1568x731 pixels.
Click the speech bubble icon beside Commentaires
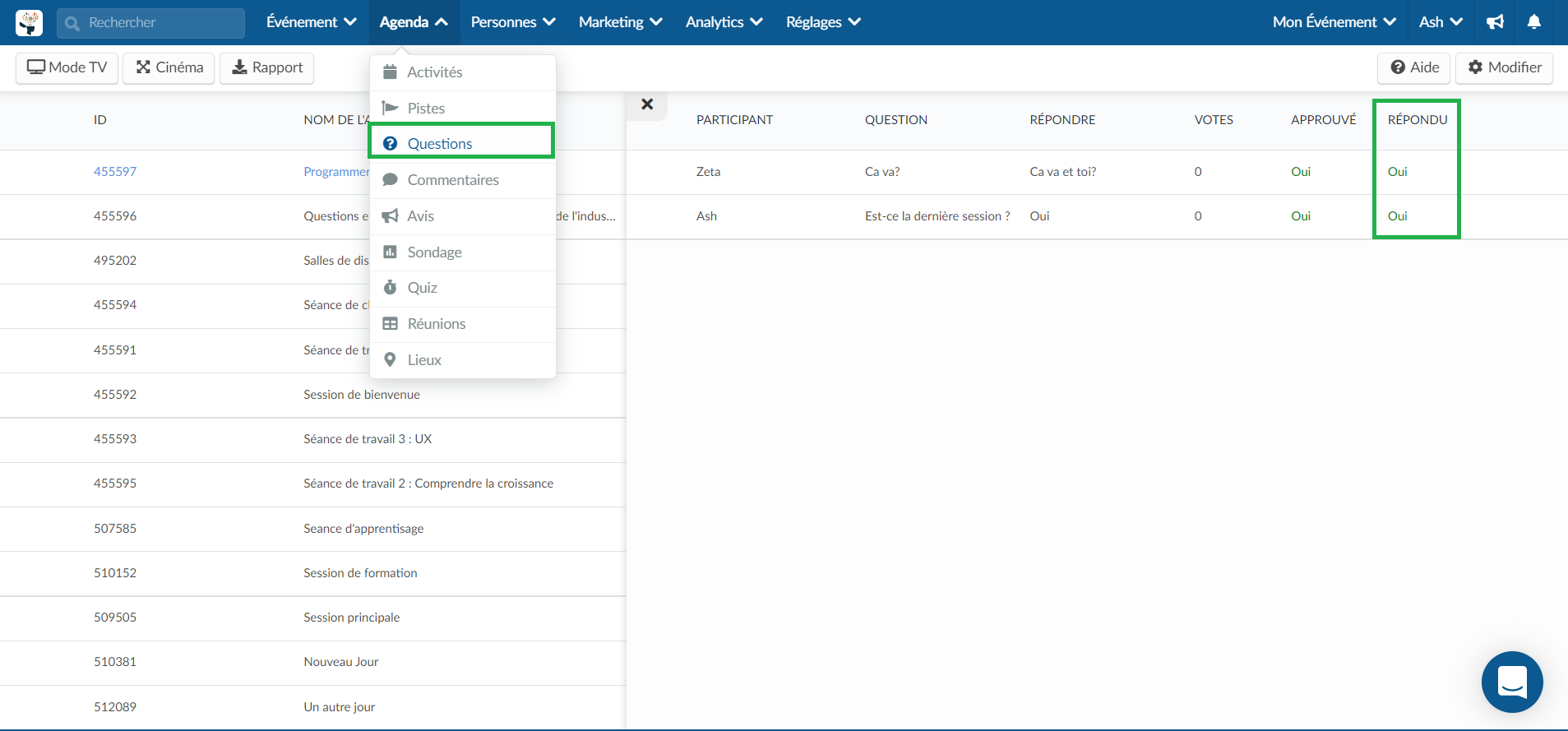[391, 179]
